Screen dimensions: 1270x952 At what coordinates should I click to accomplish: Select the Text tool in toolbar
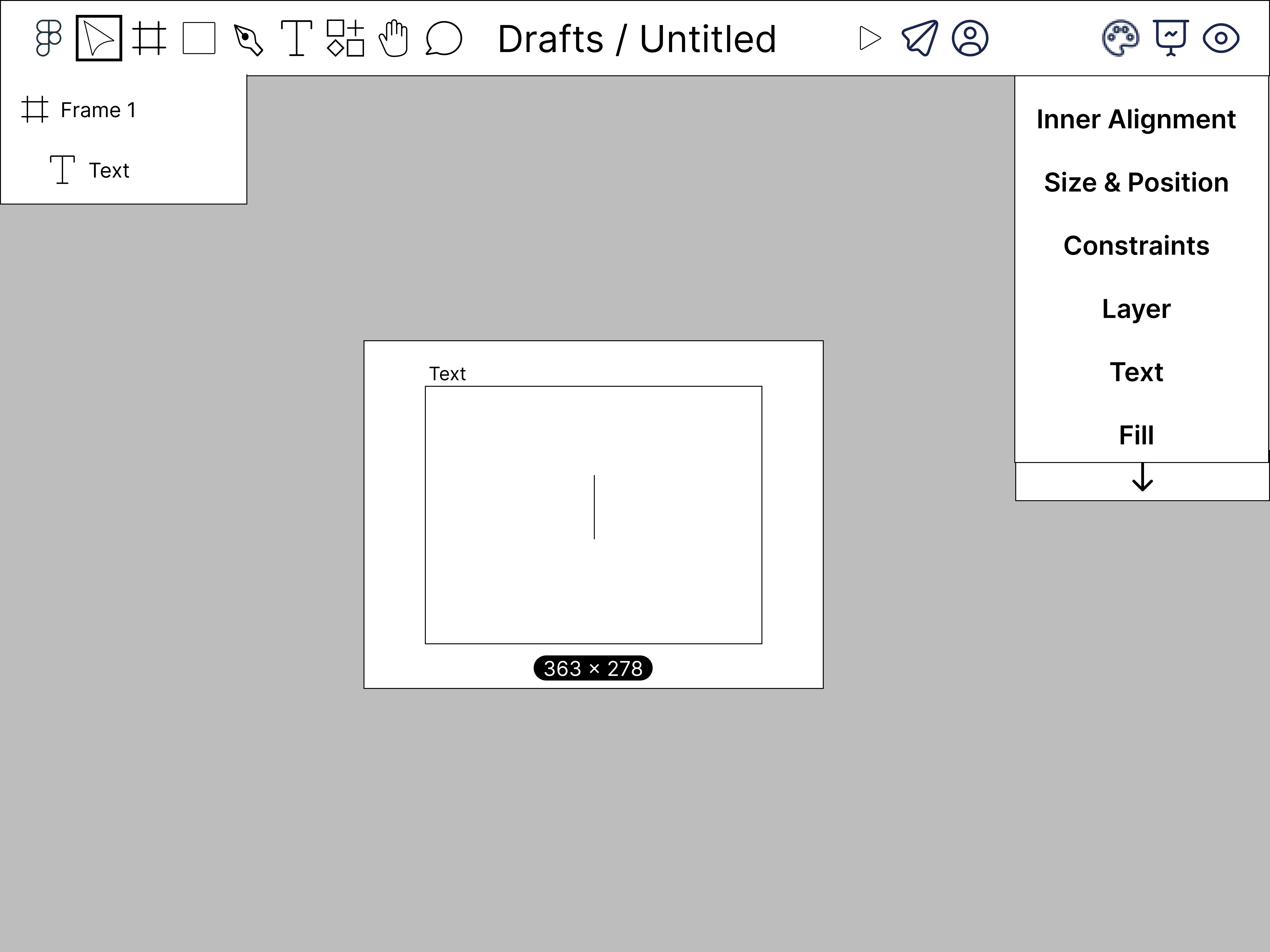[296, 39]
